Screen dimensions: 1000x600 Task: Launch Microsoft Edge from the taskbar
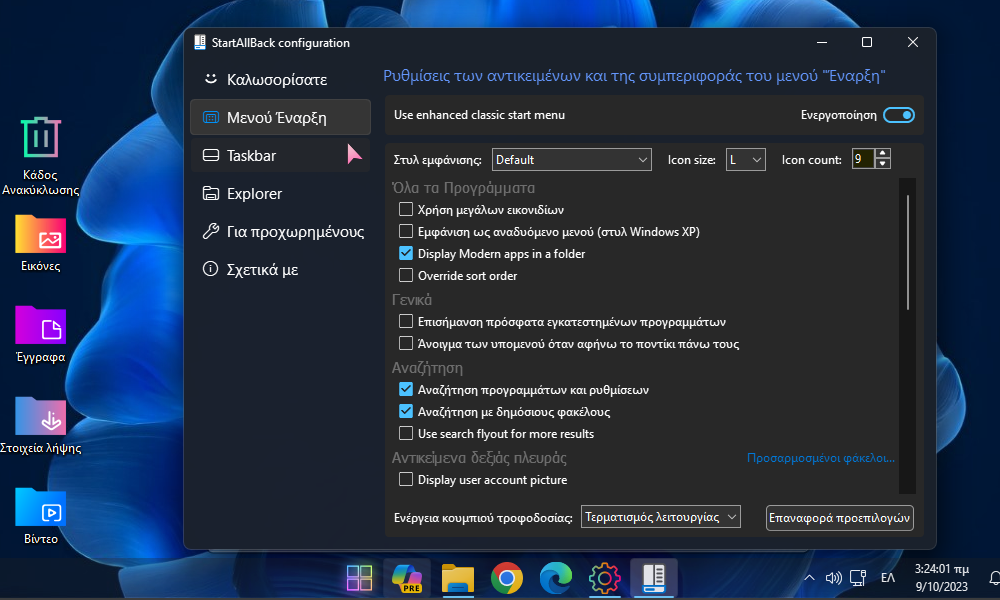(x=555, y=578)
